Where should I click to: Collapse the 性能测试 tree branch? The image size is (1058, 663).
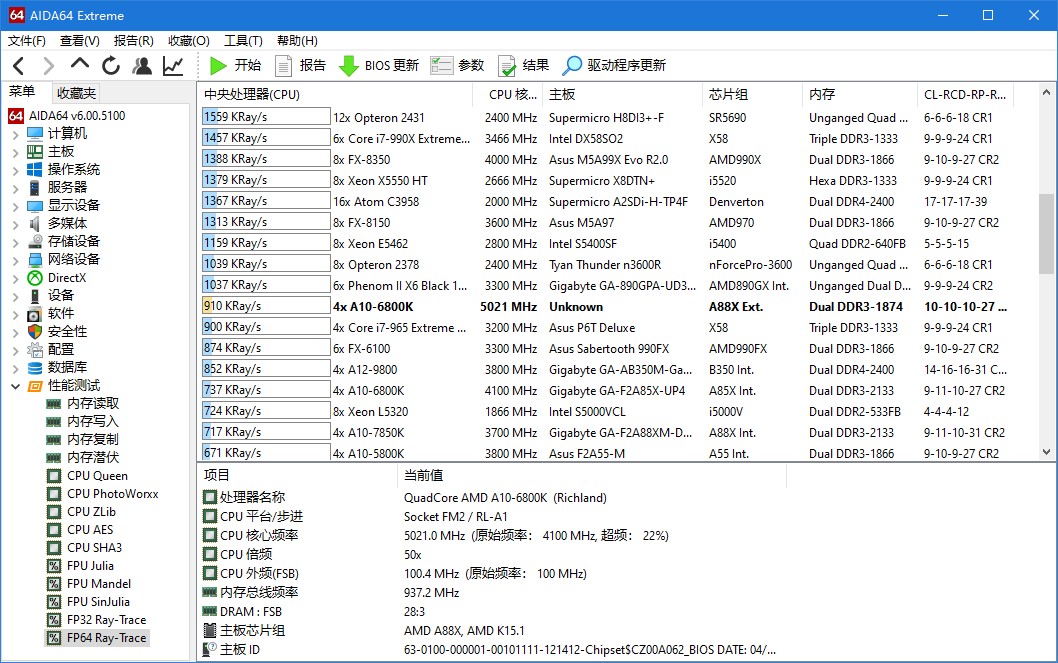coord(16,385)
